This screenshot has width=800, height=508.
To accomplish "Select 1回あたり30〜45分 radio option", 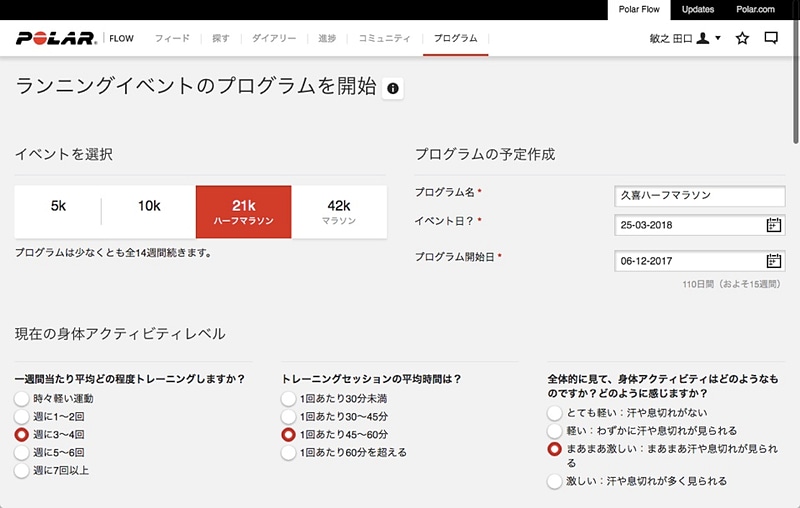I will pyautogui.click(x=288, y=417).
